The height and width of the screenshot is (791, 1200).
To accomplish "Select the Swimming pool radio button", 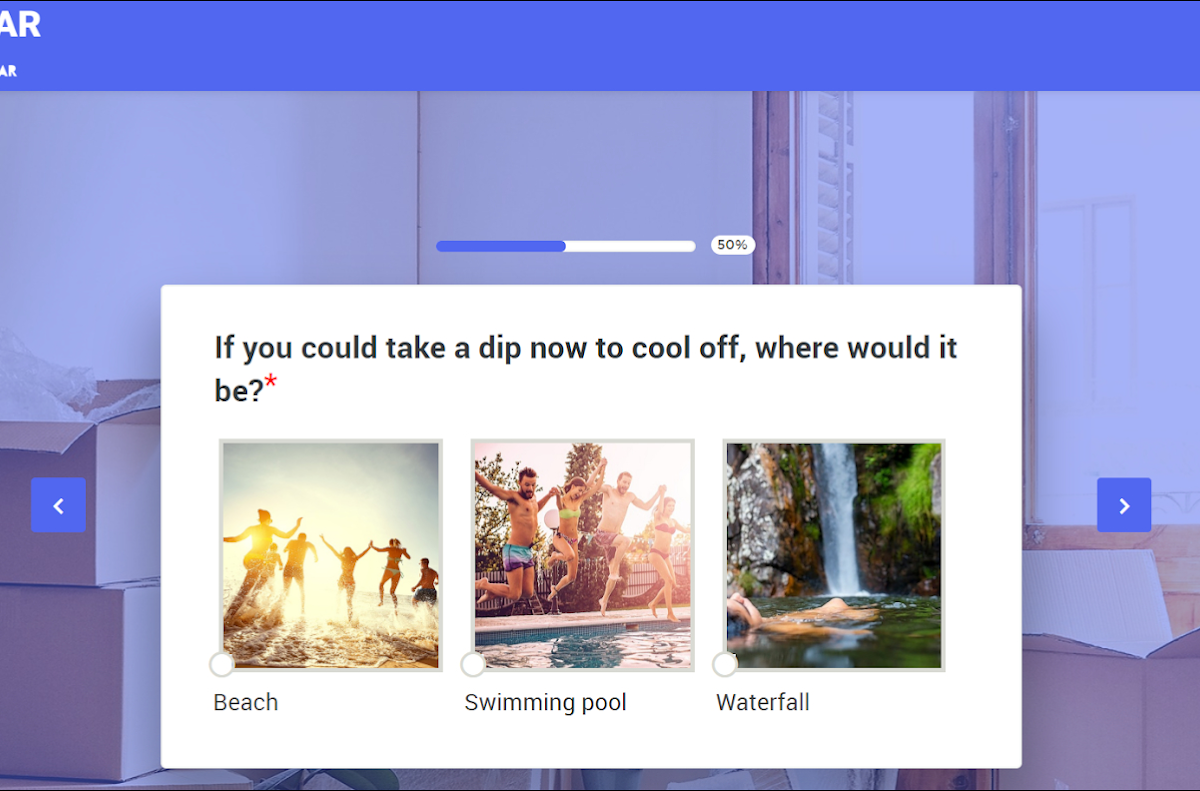I will point(473,664).
